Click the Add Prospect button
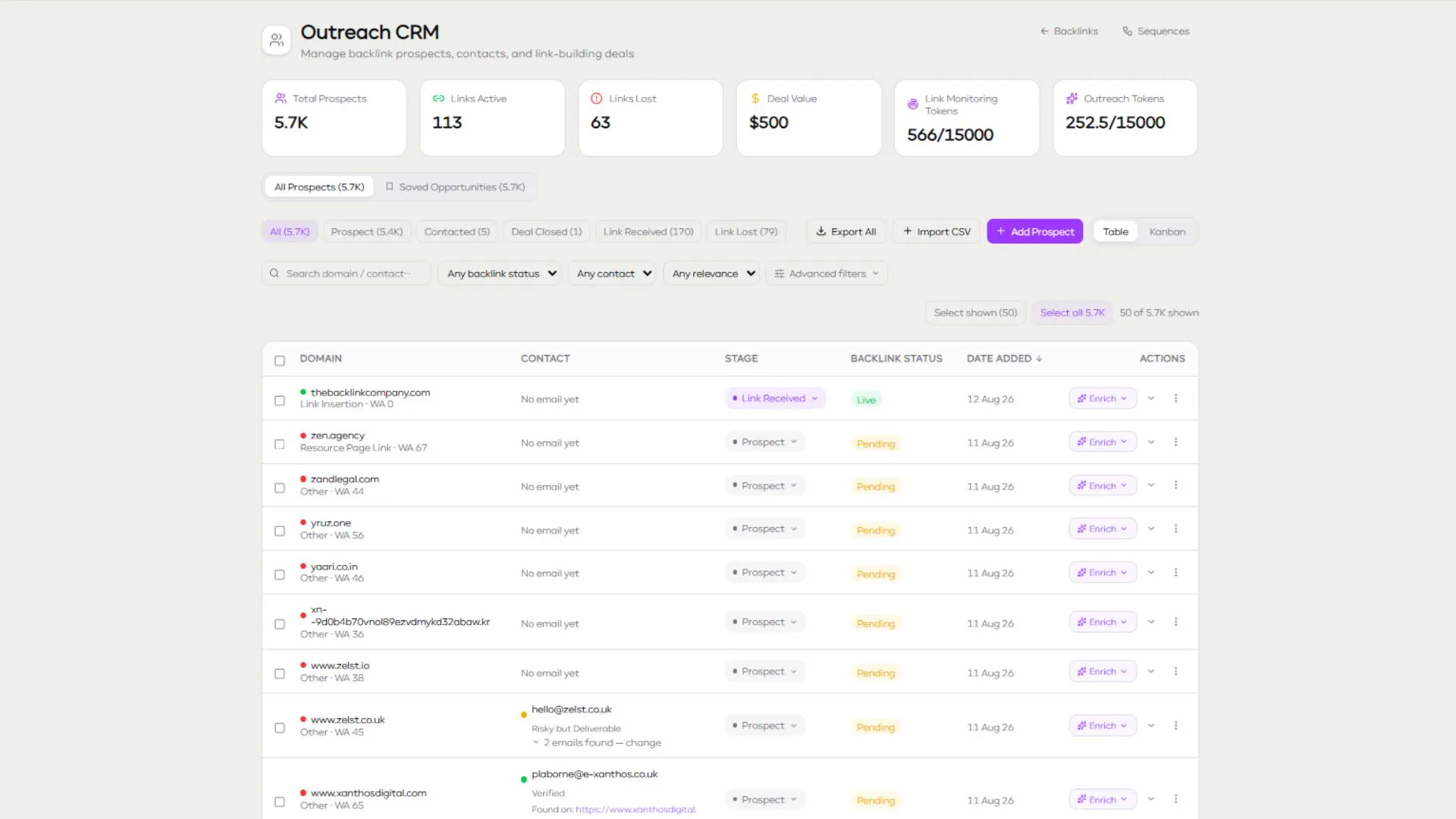This screenshot has height=819, width=1456. (1035, 231)
